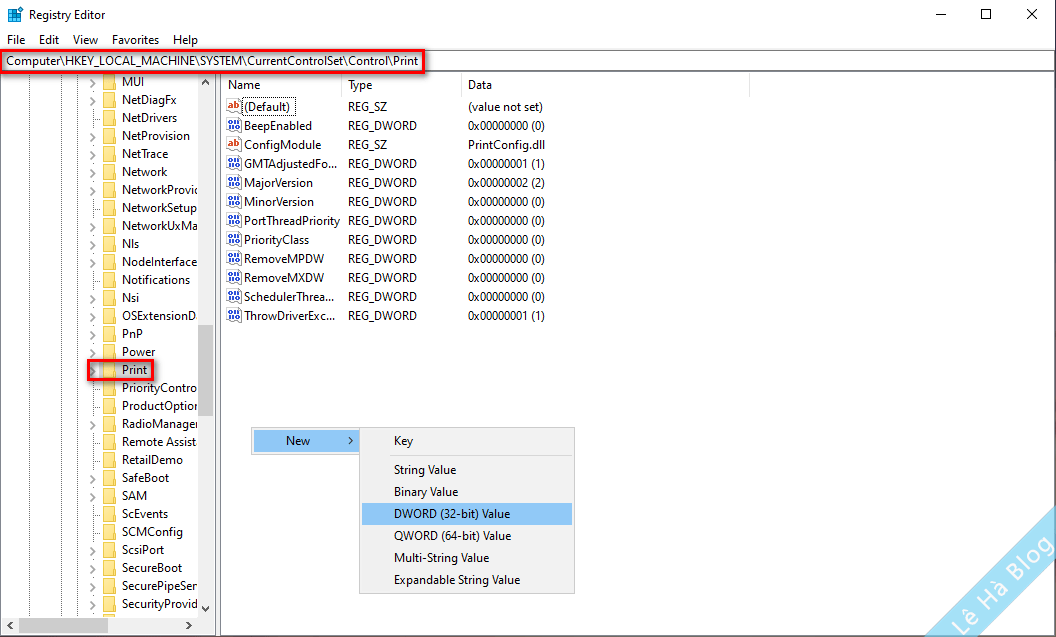Click the tree pane vertical scrollbar down arrow
The image size is (1056, 637).
205,608
